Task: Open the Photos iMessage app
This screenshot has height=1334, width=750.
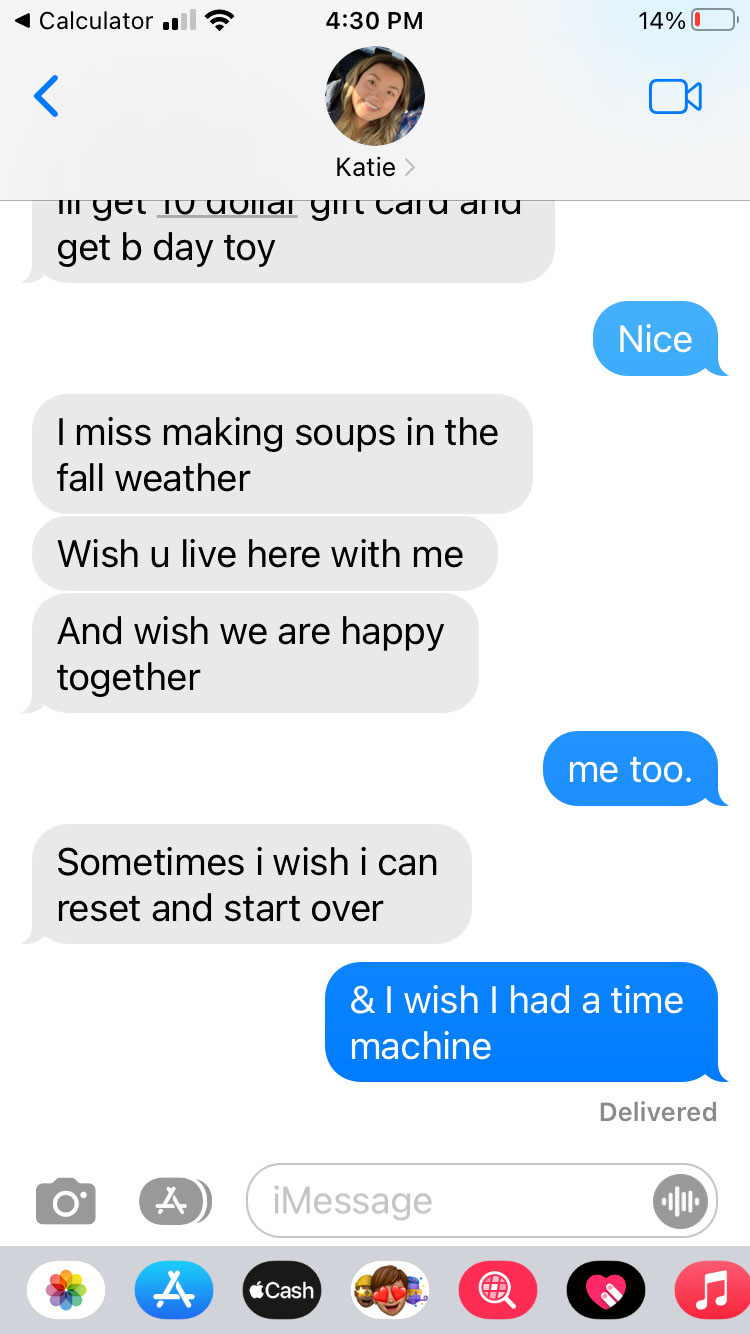Action: 66,1291
